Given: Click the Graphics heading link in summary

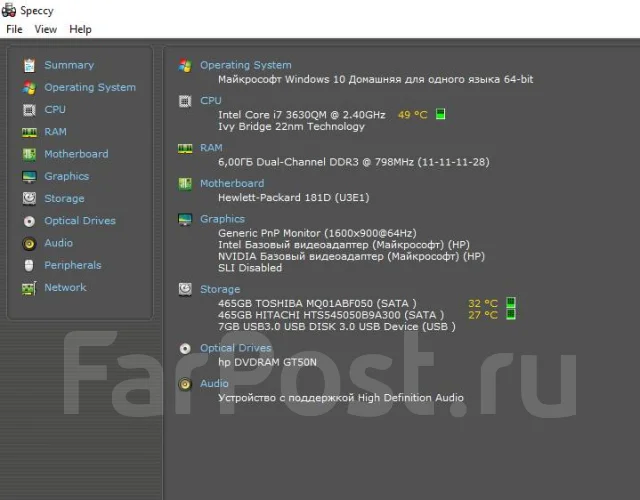Looking at the screenshot, I should [222, 219].
